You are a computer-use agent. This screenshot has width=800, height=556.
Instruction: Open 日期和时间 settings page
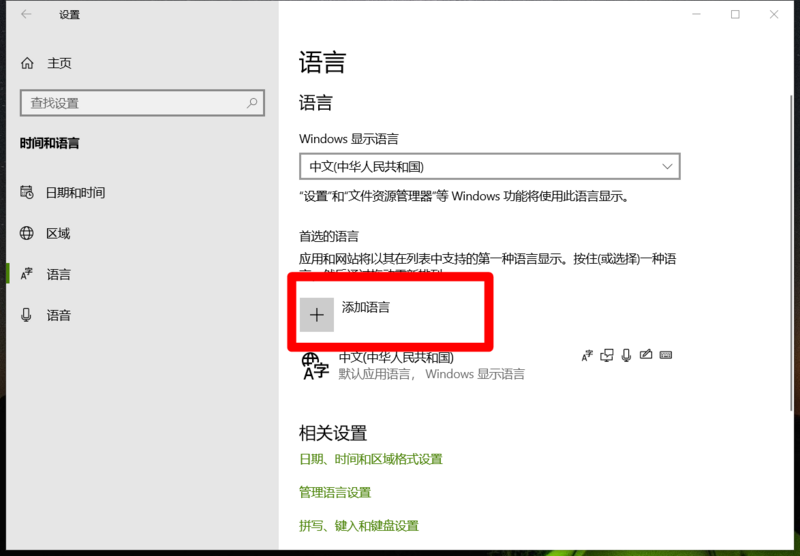(76, 192)
